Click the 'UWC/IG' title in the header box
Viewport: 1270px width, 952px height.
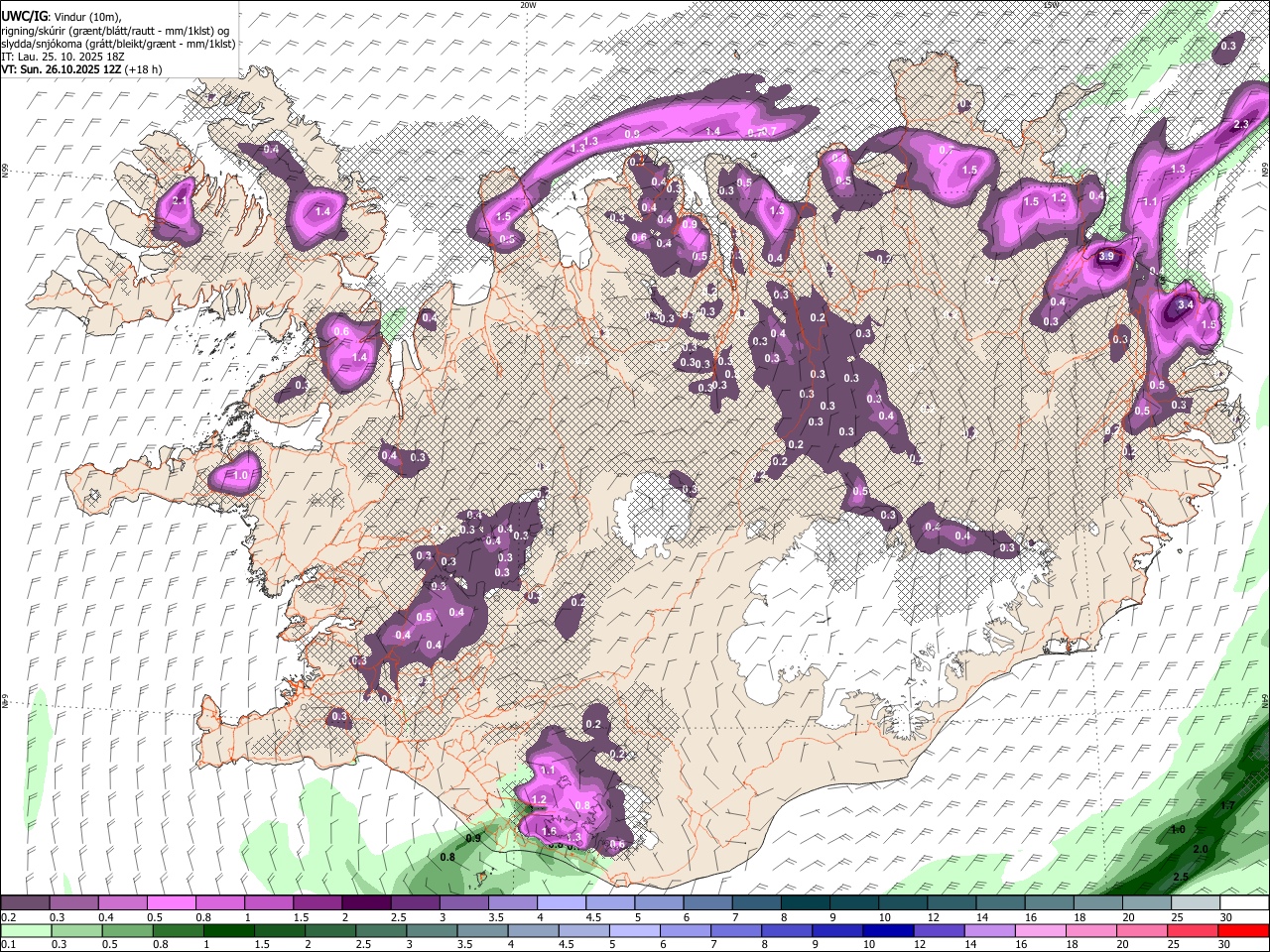[x=24, y=17]
